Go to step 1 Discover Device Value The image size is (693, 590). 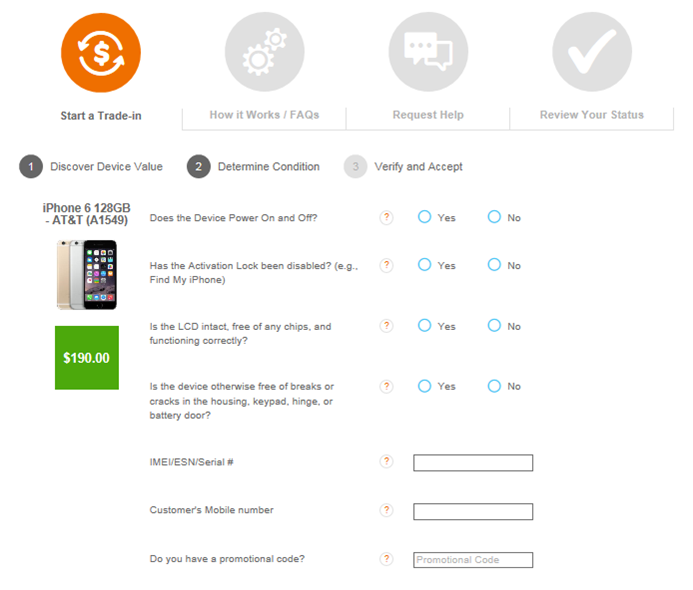pos(91,167)
